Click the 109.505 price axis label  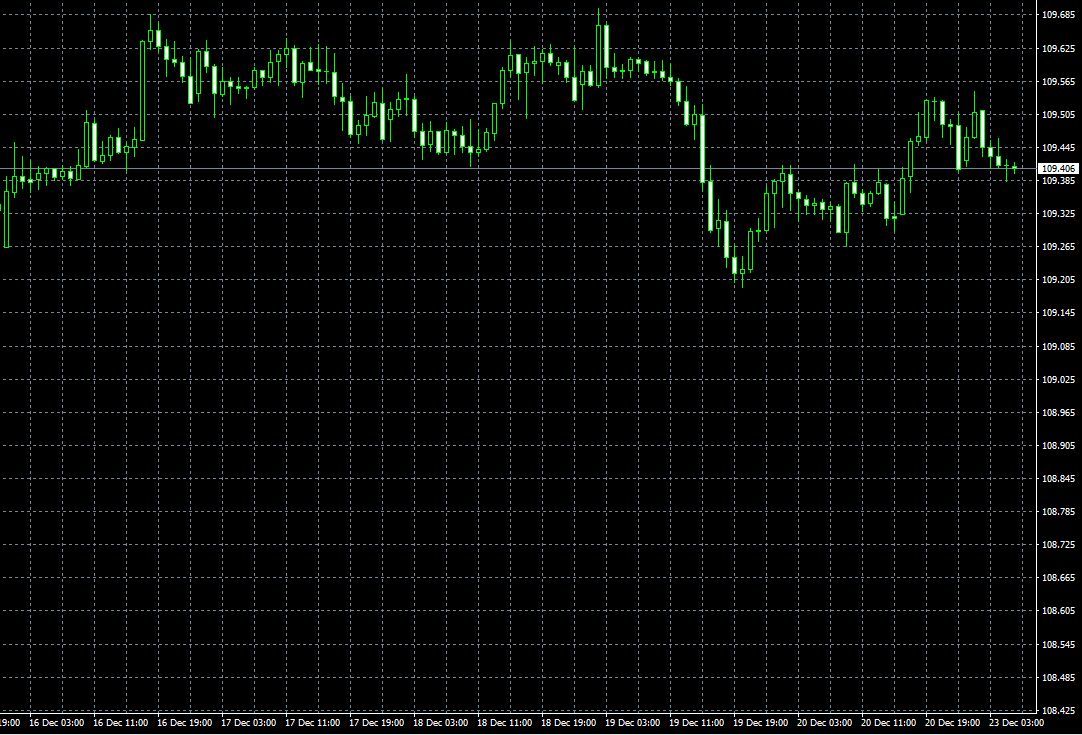1058,115
